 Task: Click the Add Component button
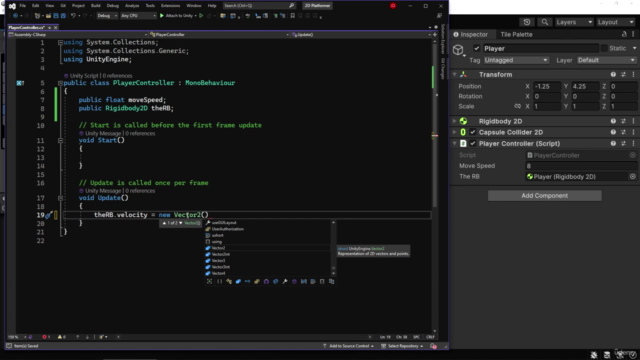tap(544, 196)
